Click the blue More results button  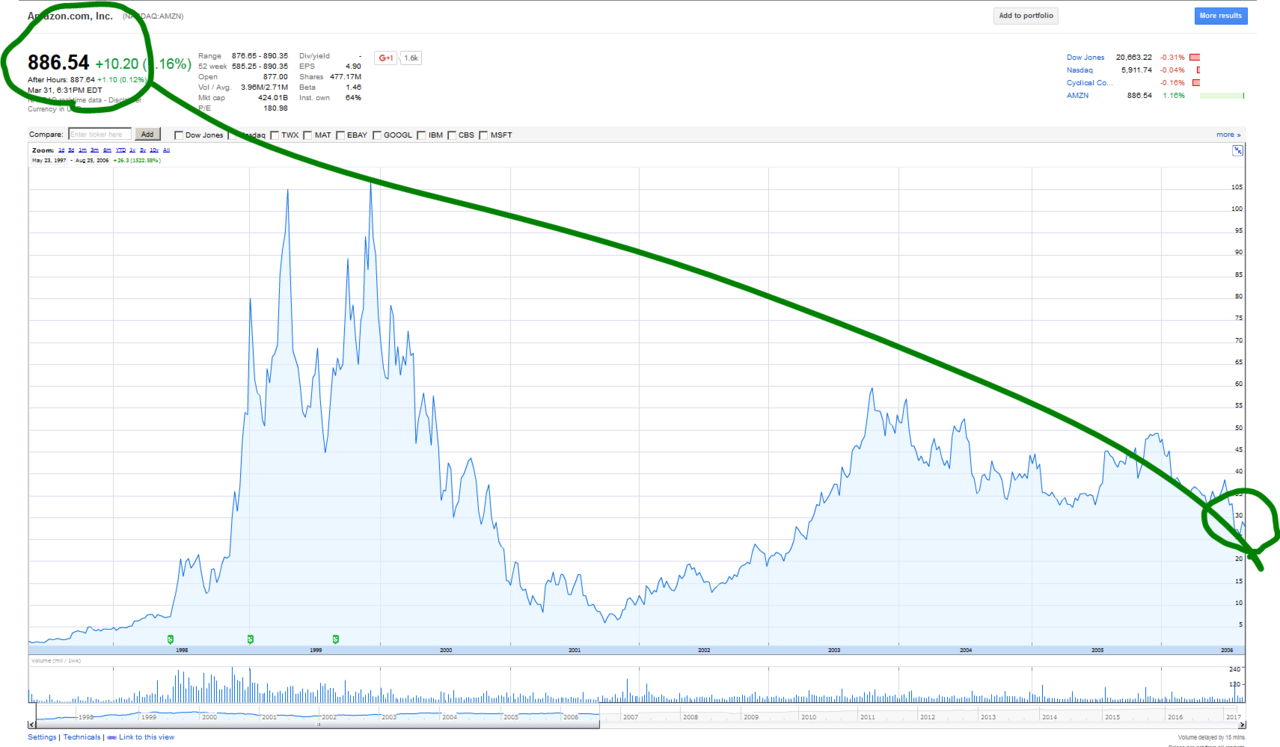(x=1221, y=16)
